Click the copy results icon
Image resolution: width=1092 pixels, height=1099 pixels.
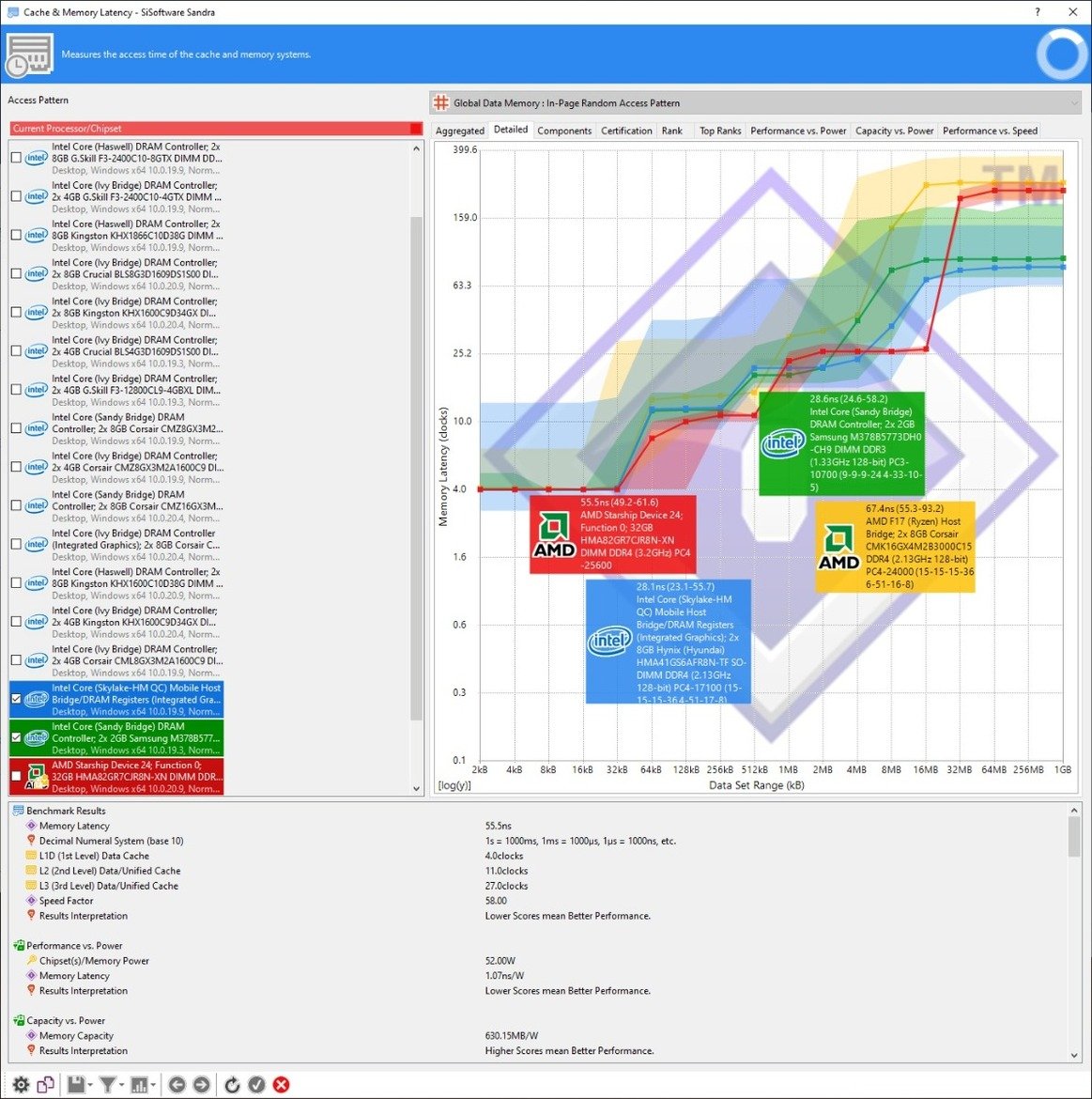[45, 1084]
